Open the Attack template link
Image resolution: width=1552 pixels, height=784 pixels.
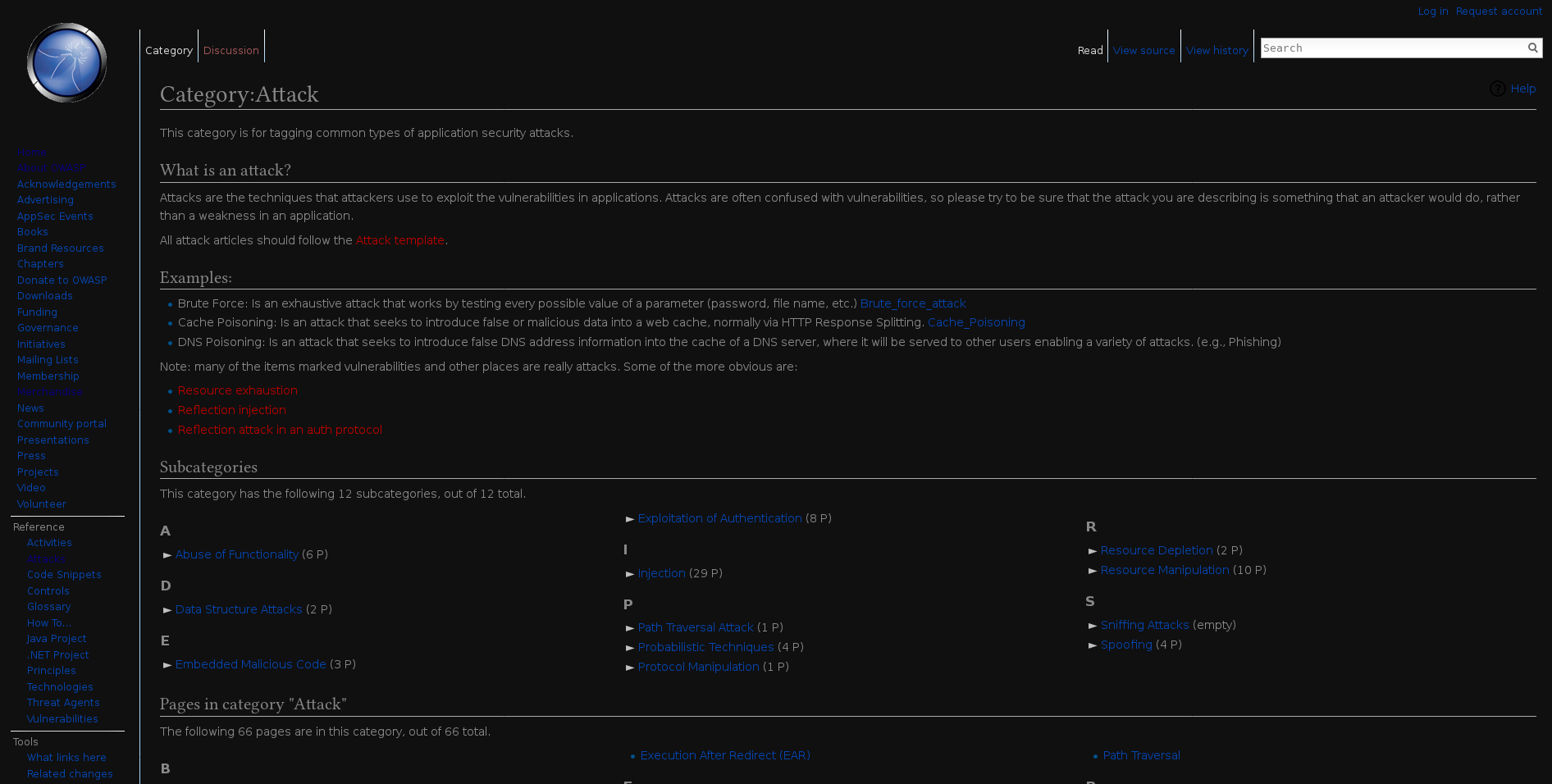(x=400, y=240)
